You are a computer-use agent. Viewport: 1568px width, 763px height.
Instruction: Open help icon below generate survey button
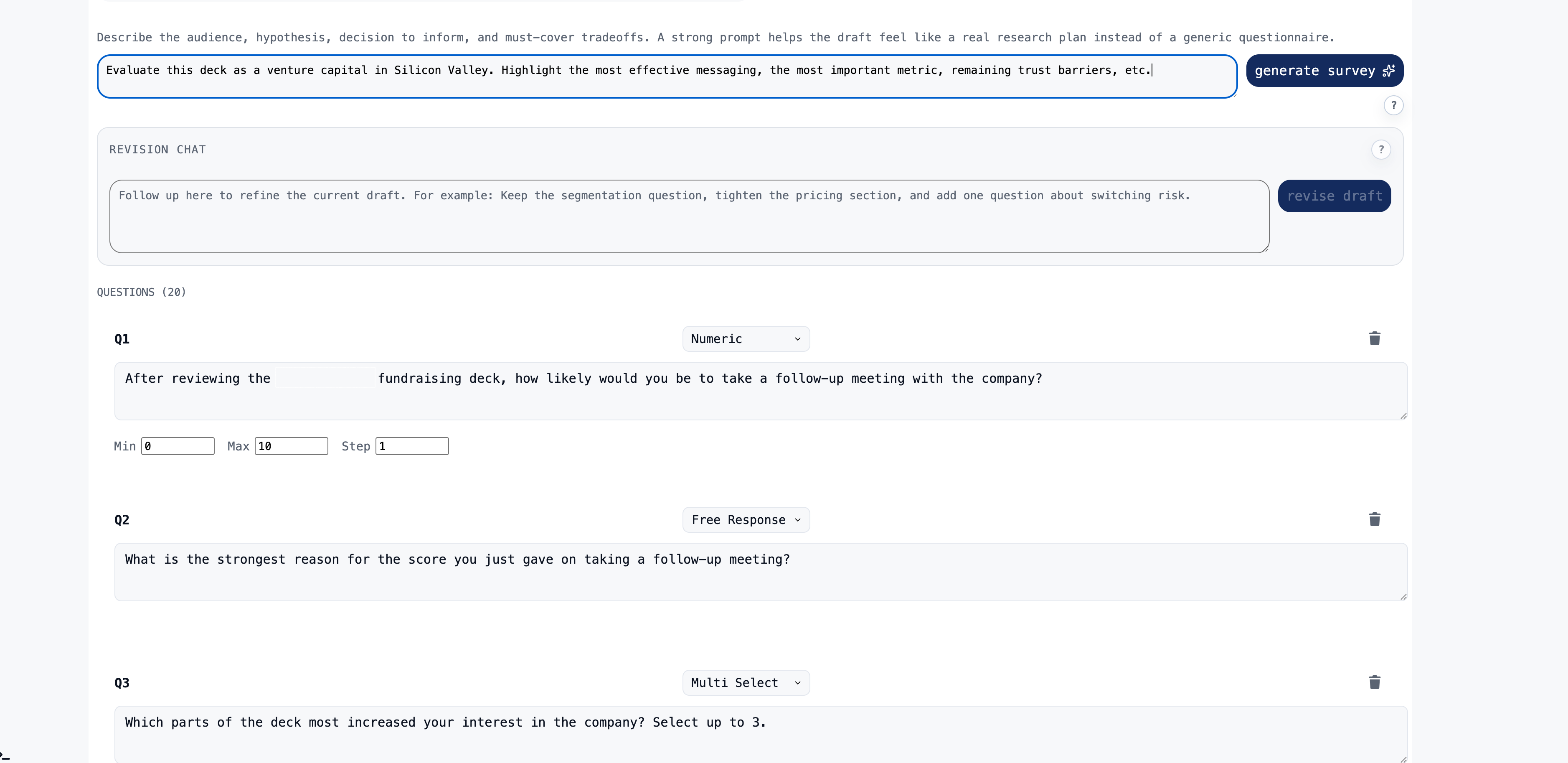[1393, 105]
